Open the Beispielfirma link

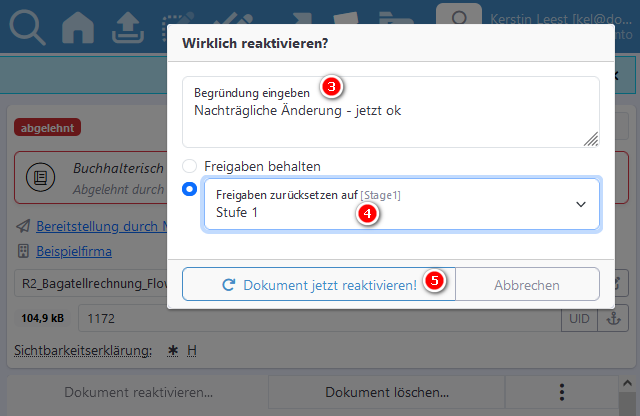pyautogui.click(x=73, y=251)
